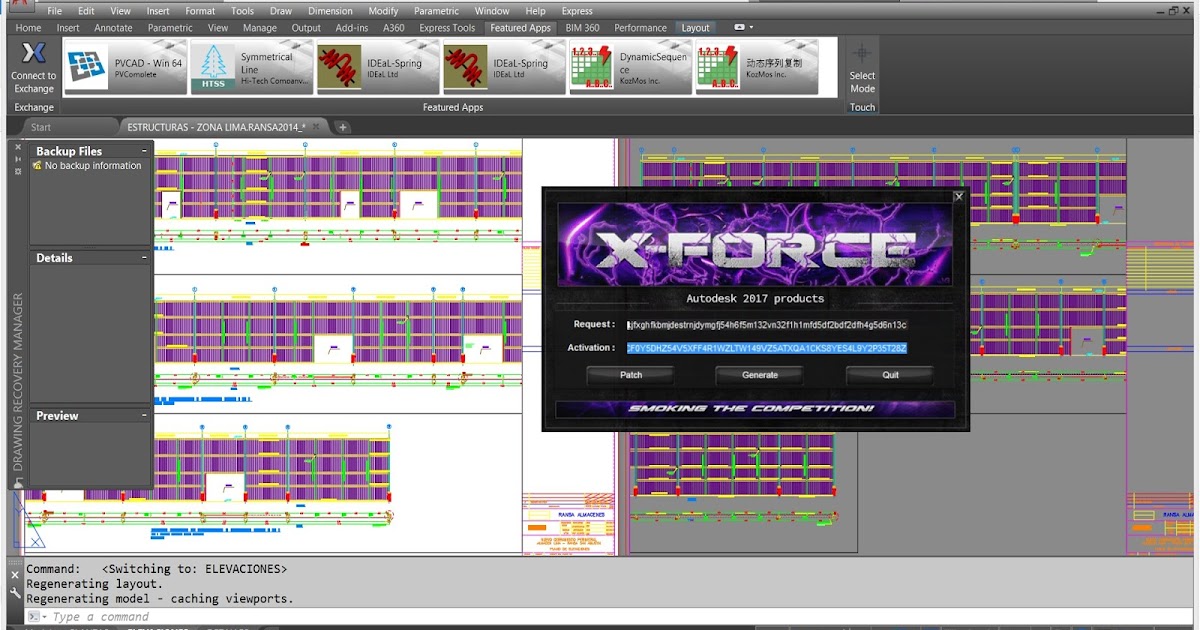The width and height of the screenshot is (1200, 630).
Task: Open the View menu in menu bar
Action: tap(120, 11)
